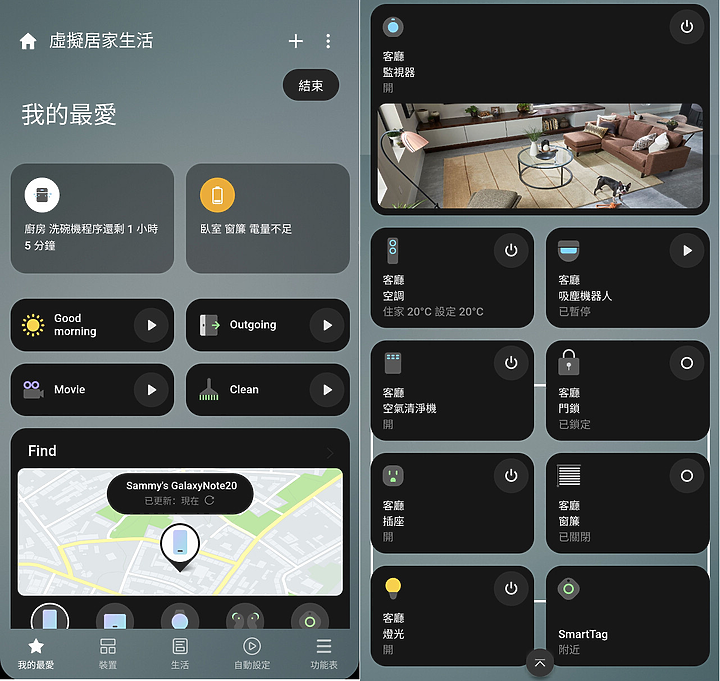Tap the Movie camera icon
This screenshot has height=681, width=720.
(x=33, y=390)
